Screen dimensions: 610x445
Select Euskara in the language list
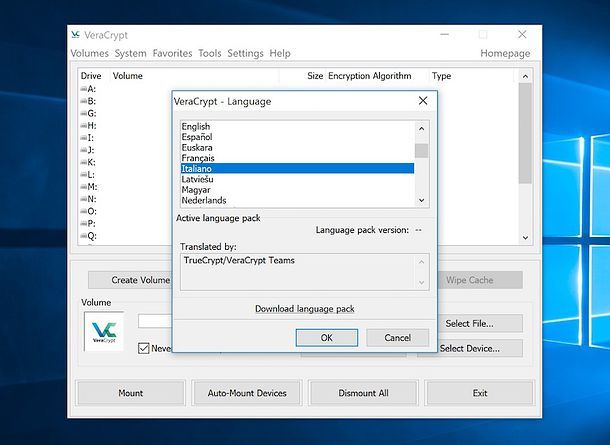[298, 147]
